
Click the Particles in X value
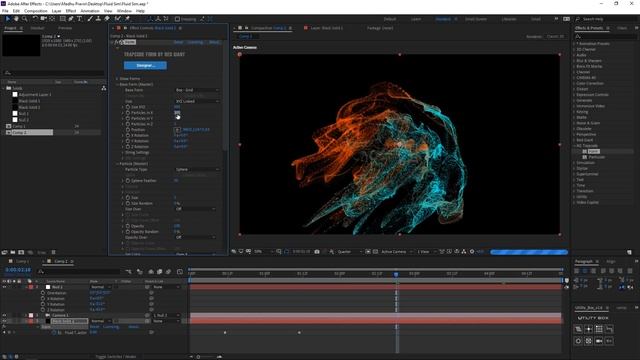point(177,112)
